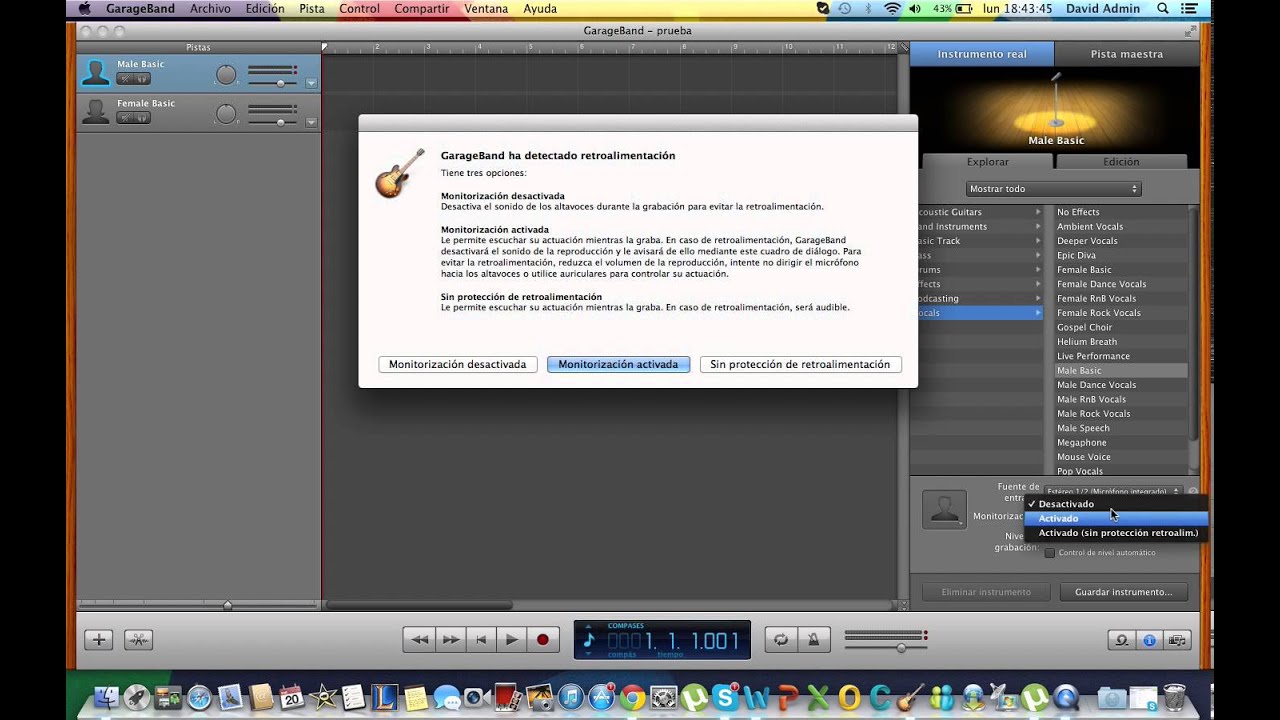
Task: Click Guardar instrumento button
Action: tap(1123, 592)
